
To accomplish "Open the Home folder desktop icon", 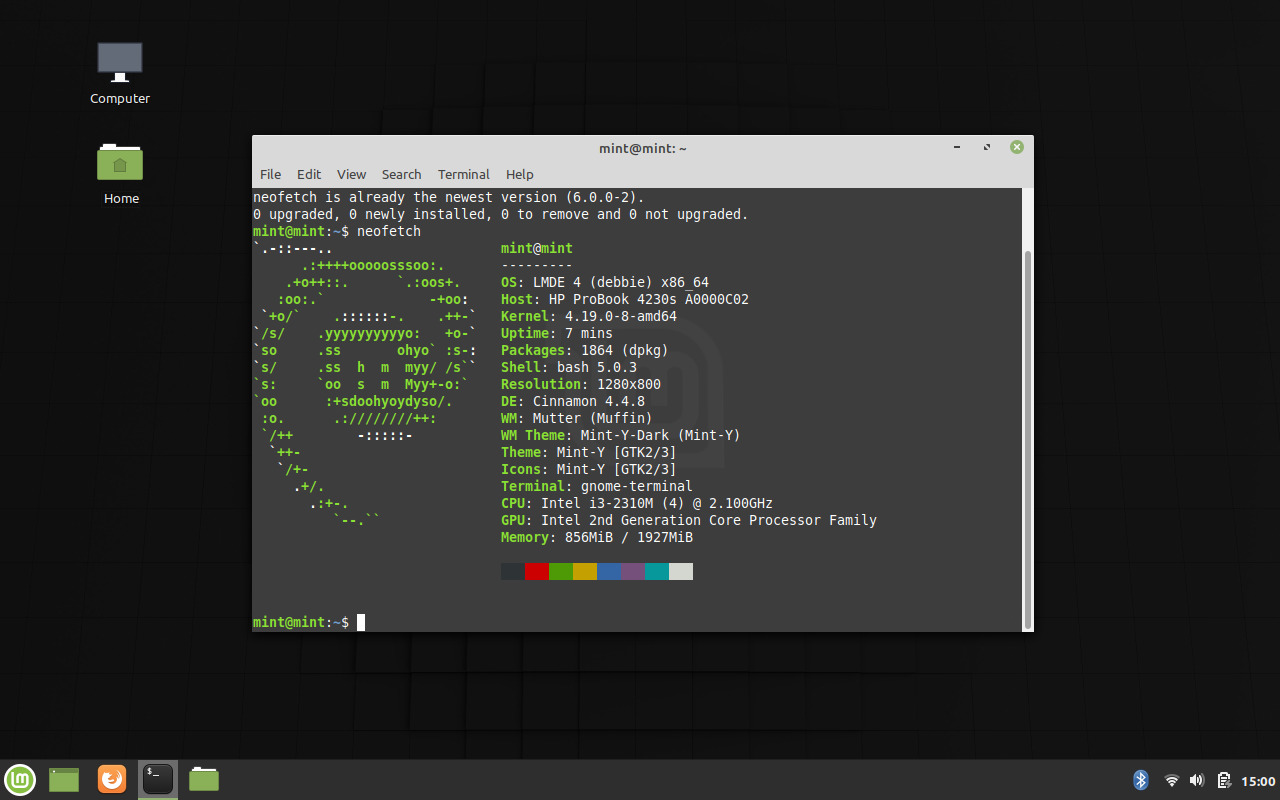I will click(120, 173).
